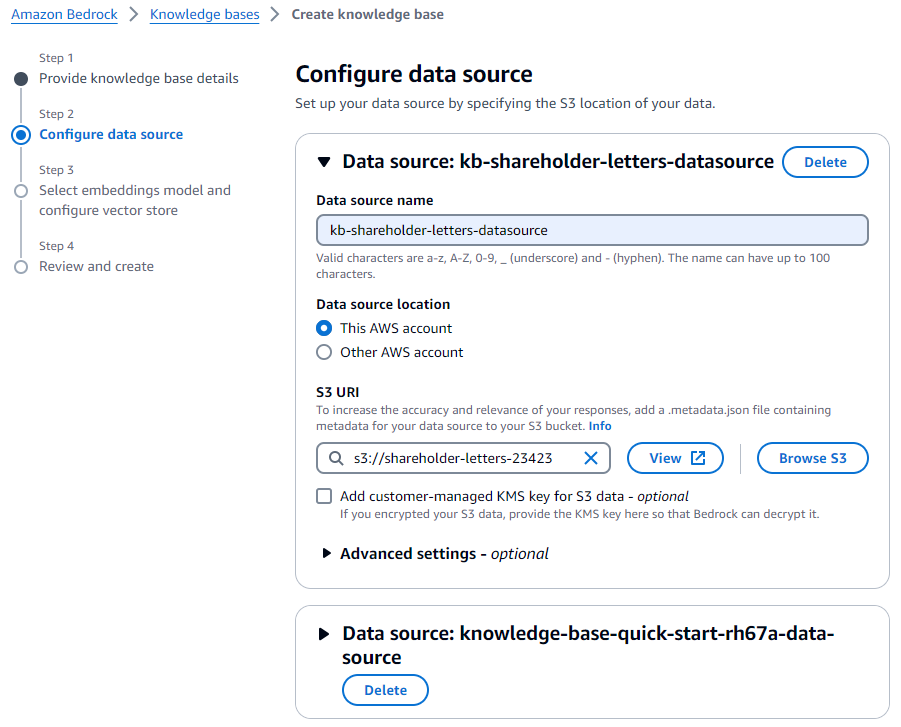Open the Amazon Bedrock breadcrumb link
The height and width of the screenshot is (727, 901).
[64, 14]
